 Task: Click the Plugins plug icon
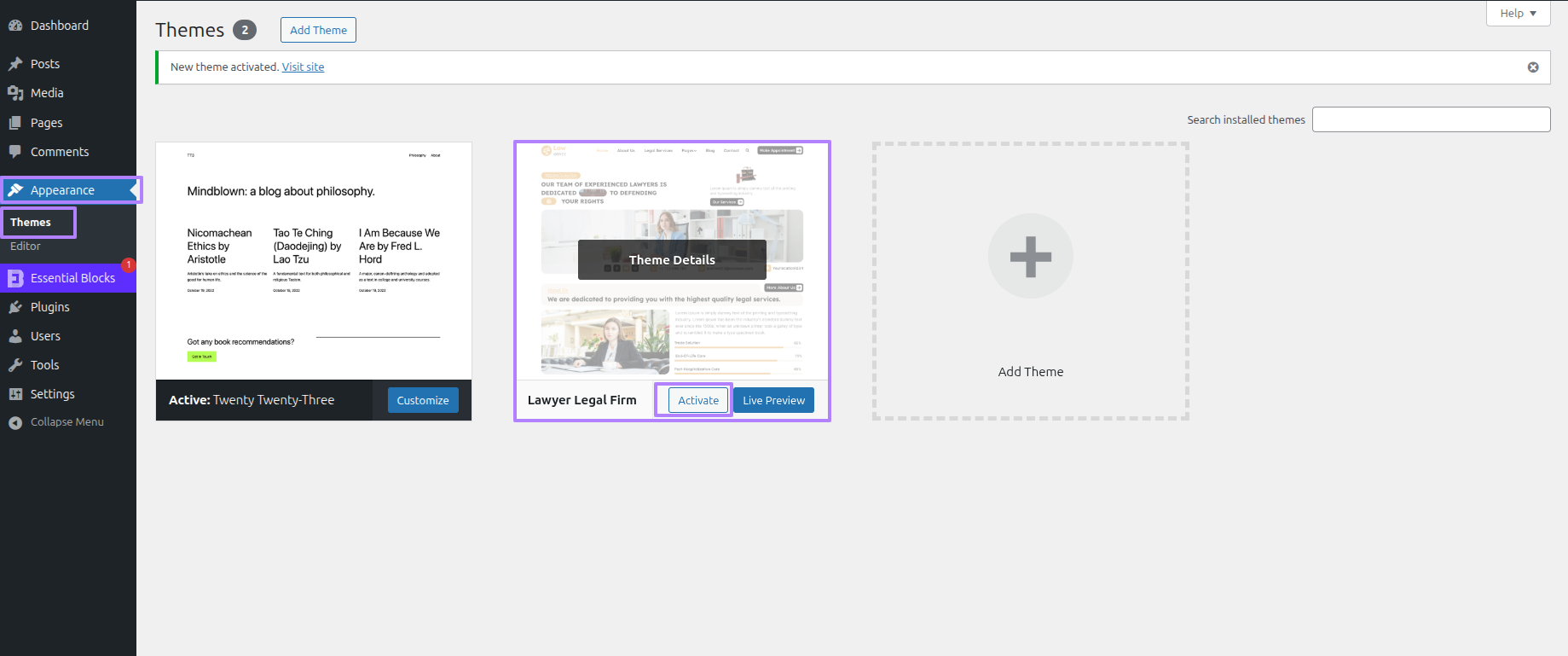[15, 307]
